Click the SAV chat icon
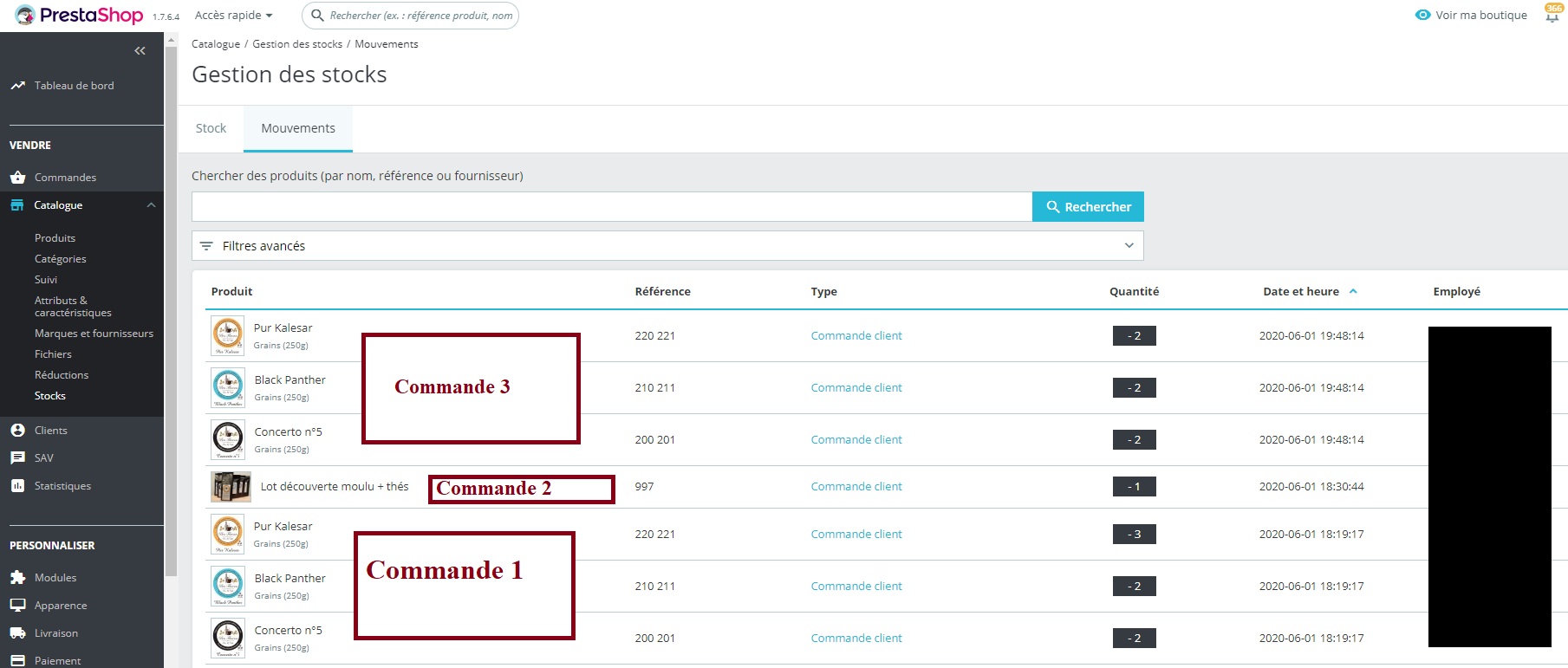 (17, 458)
